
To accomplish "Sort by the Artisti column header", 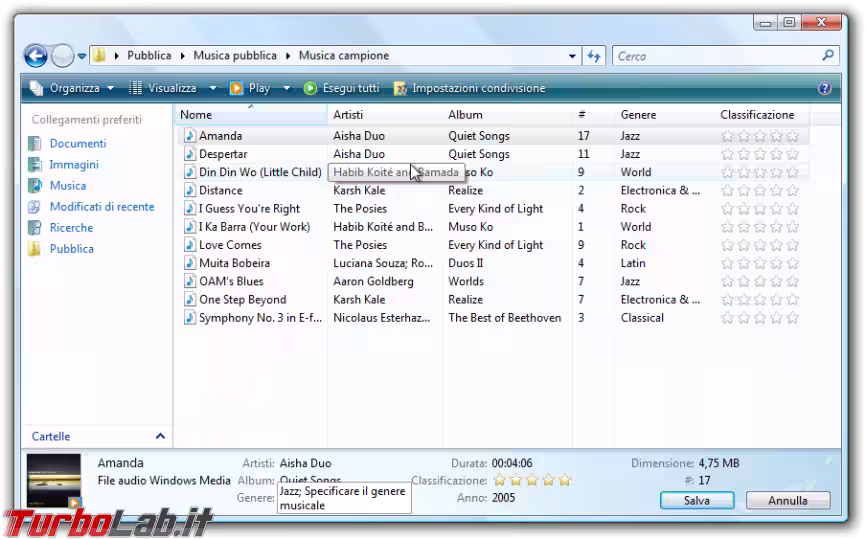I will coord(348,115).
